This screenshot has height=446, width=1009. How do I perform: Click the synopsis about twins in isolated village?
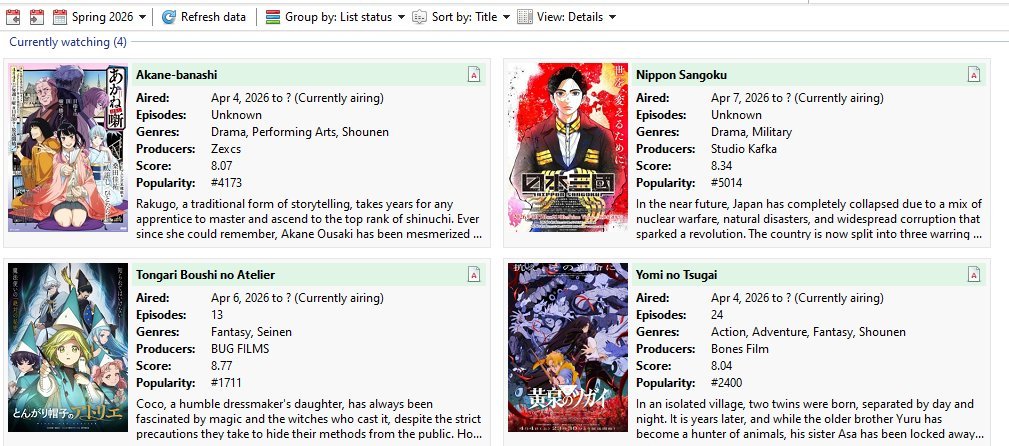point(809,419)
